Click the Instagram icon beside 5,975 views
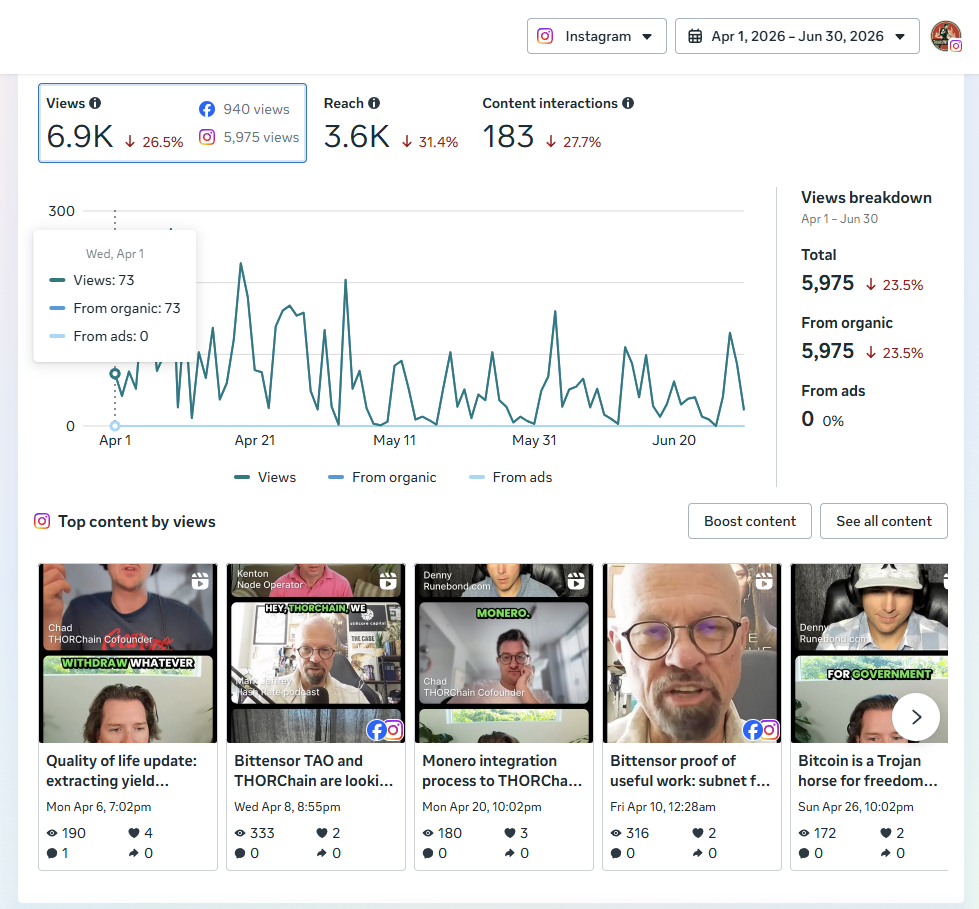The height and width of the screenshot is (909, 979). pos(207,137)
